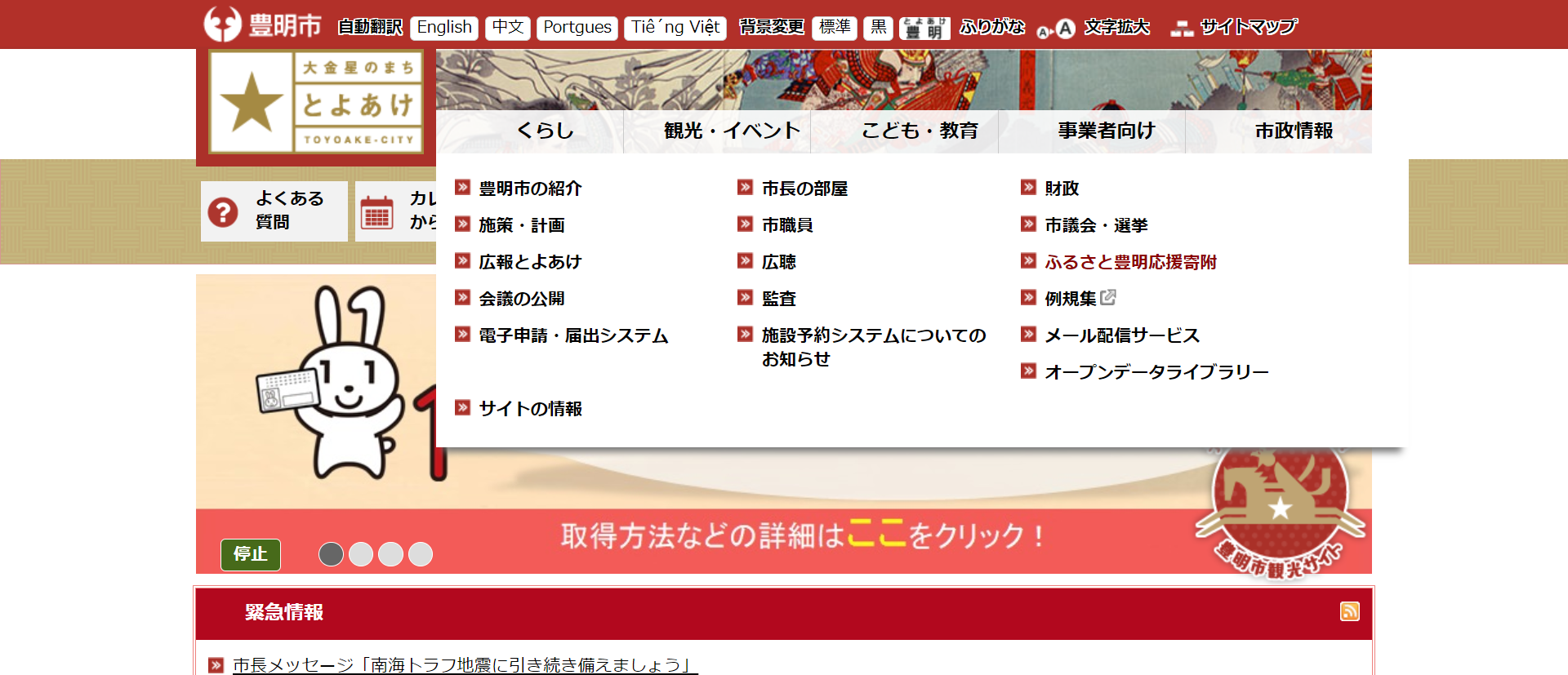The height and width of the screenshot is (675, 1568).
Task: Open 施策・計画 link
Action: click(x=522, y=225)
